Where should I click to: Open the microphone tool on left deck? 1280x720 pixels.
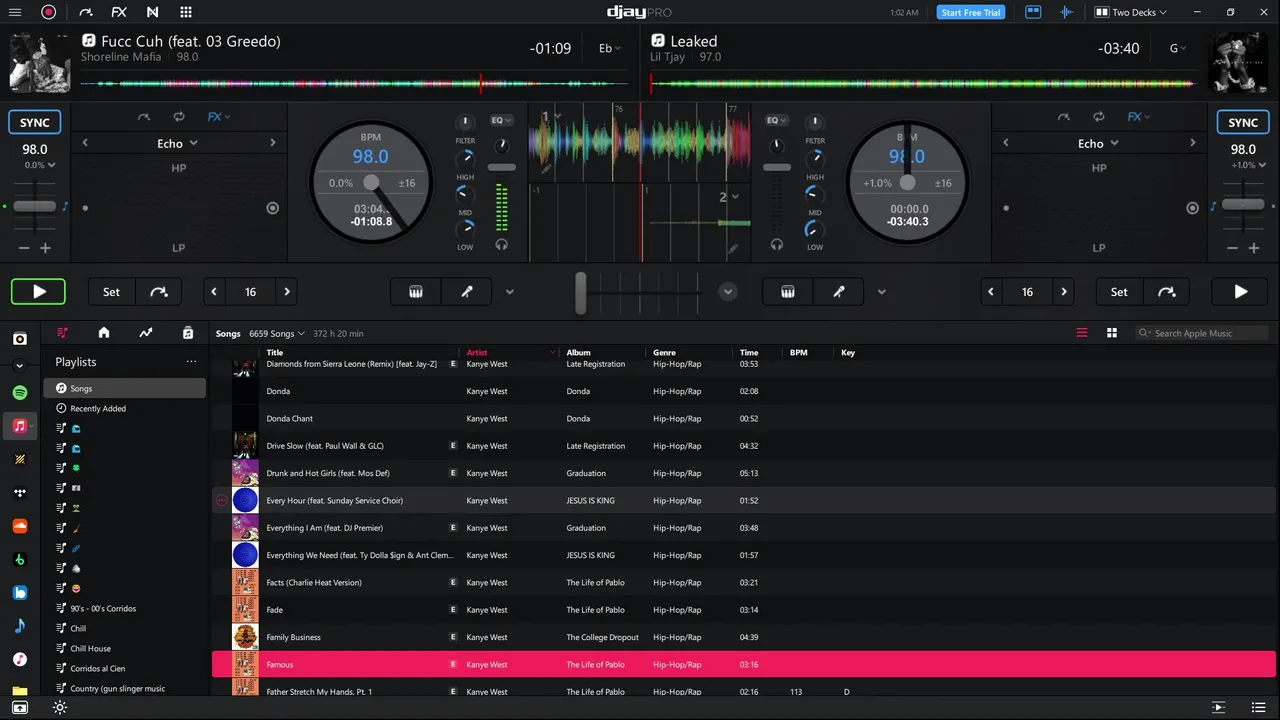(x=467, y=292)
